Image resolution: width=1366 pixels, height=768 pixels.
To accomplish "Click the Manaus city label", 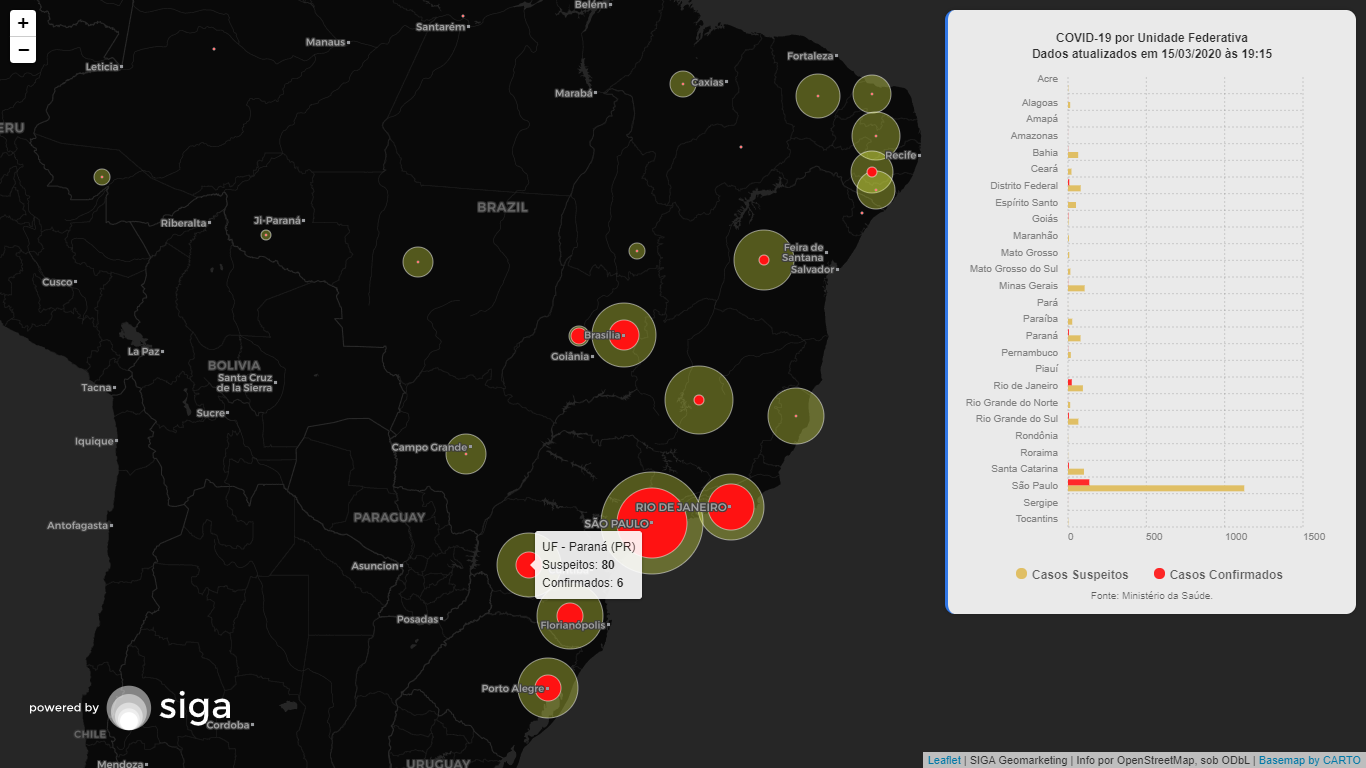I will (324, 42).
